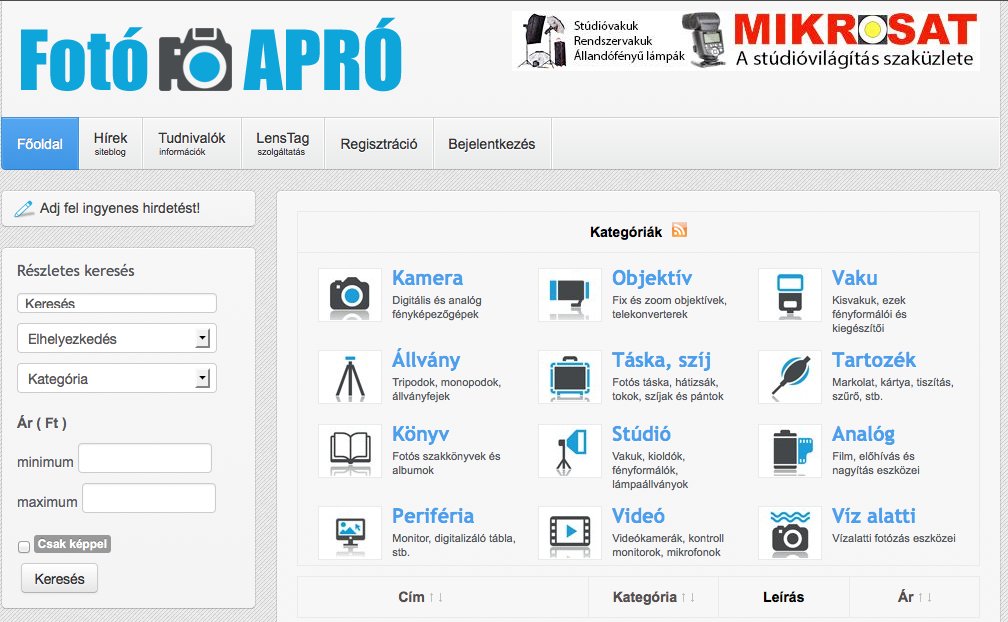Expand the Elhelyezkedés dropdown
Viewport: 1008px width, 622px height.
[117, 339]
